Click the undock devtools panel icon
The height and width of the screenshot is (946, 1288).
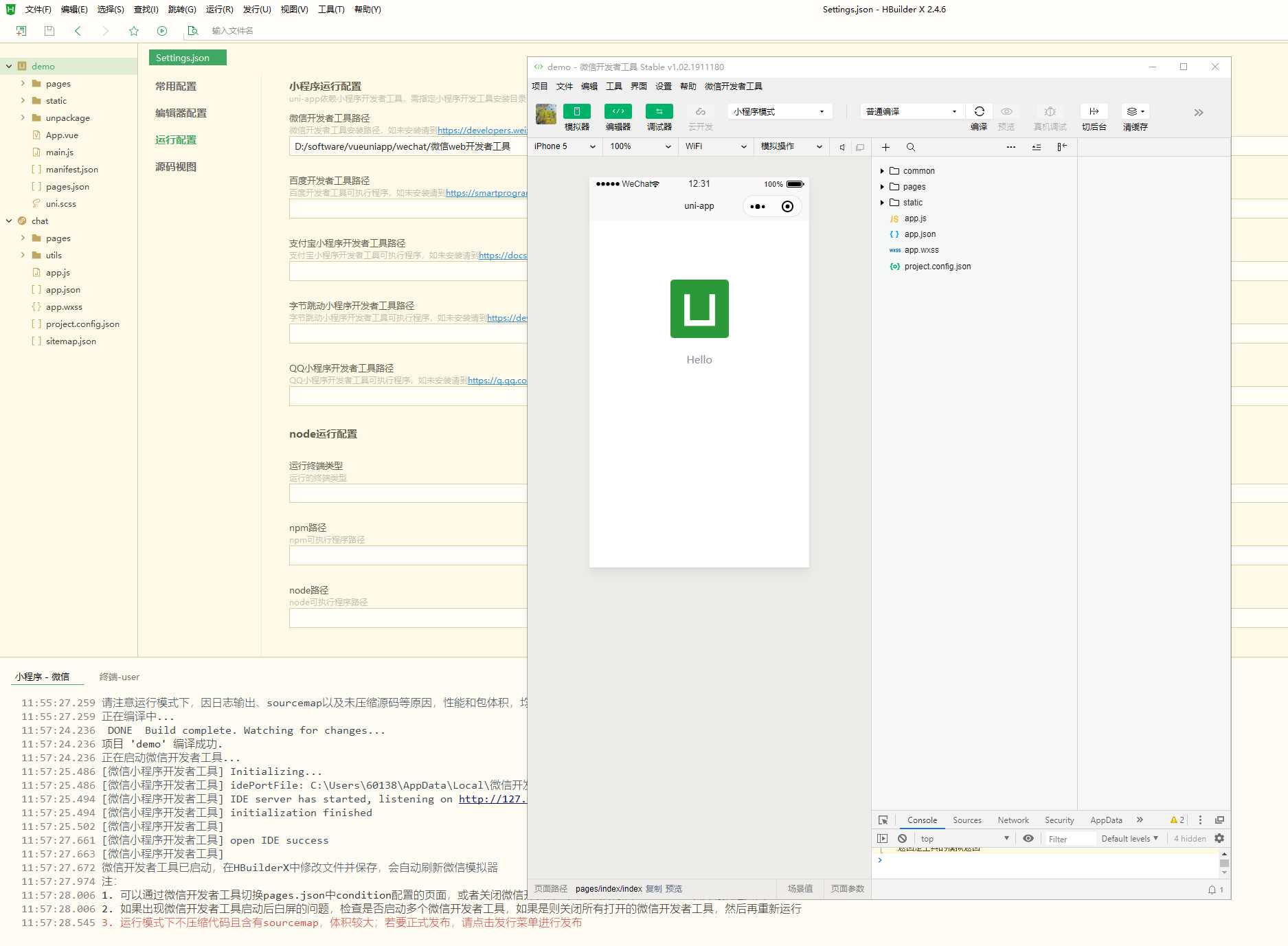[1220, 820]
